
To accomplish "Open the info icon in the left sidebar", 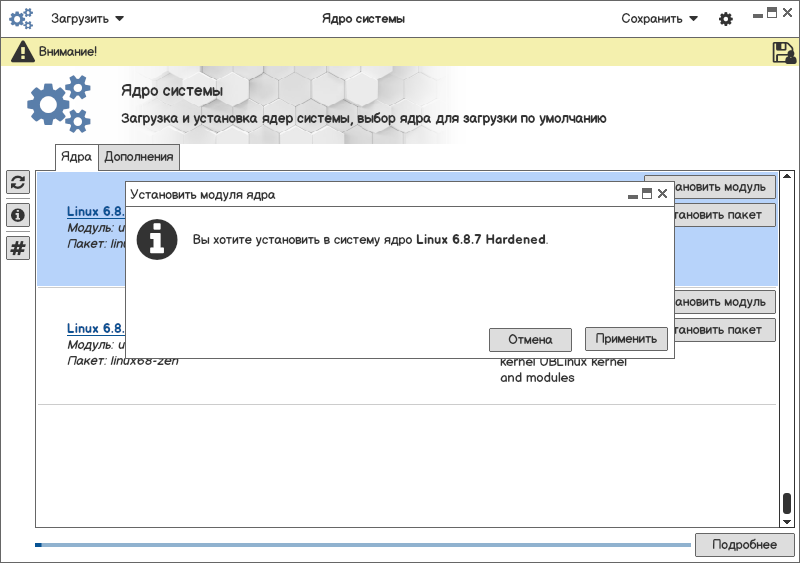I will pyautogui.click(x=18, y=215).
